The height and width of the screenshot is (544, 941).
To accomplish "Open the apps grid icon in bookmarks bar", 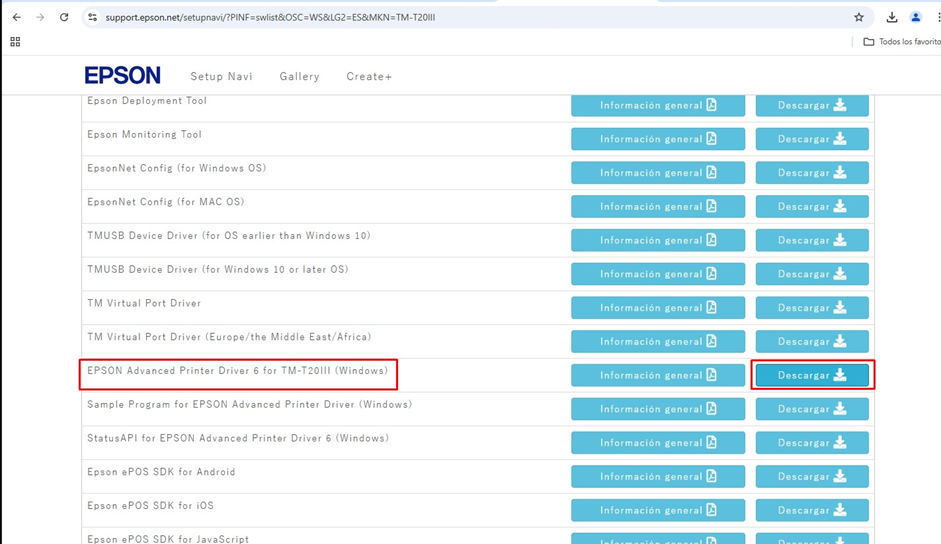I will [x=15, y=42].
